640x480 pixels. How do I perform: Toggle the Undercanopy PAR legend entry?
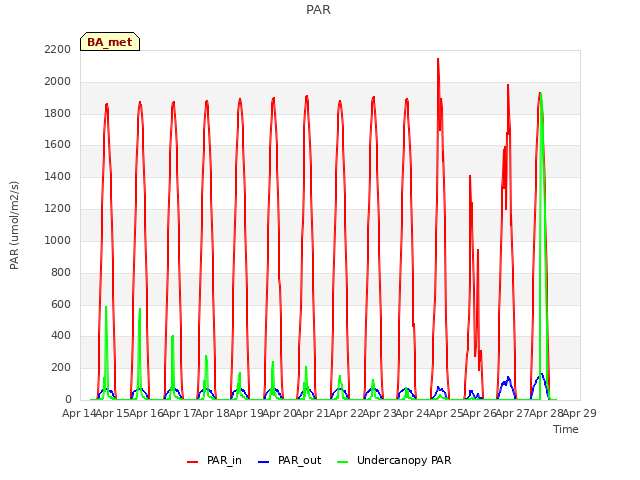(394, 460)
